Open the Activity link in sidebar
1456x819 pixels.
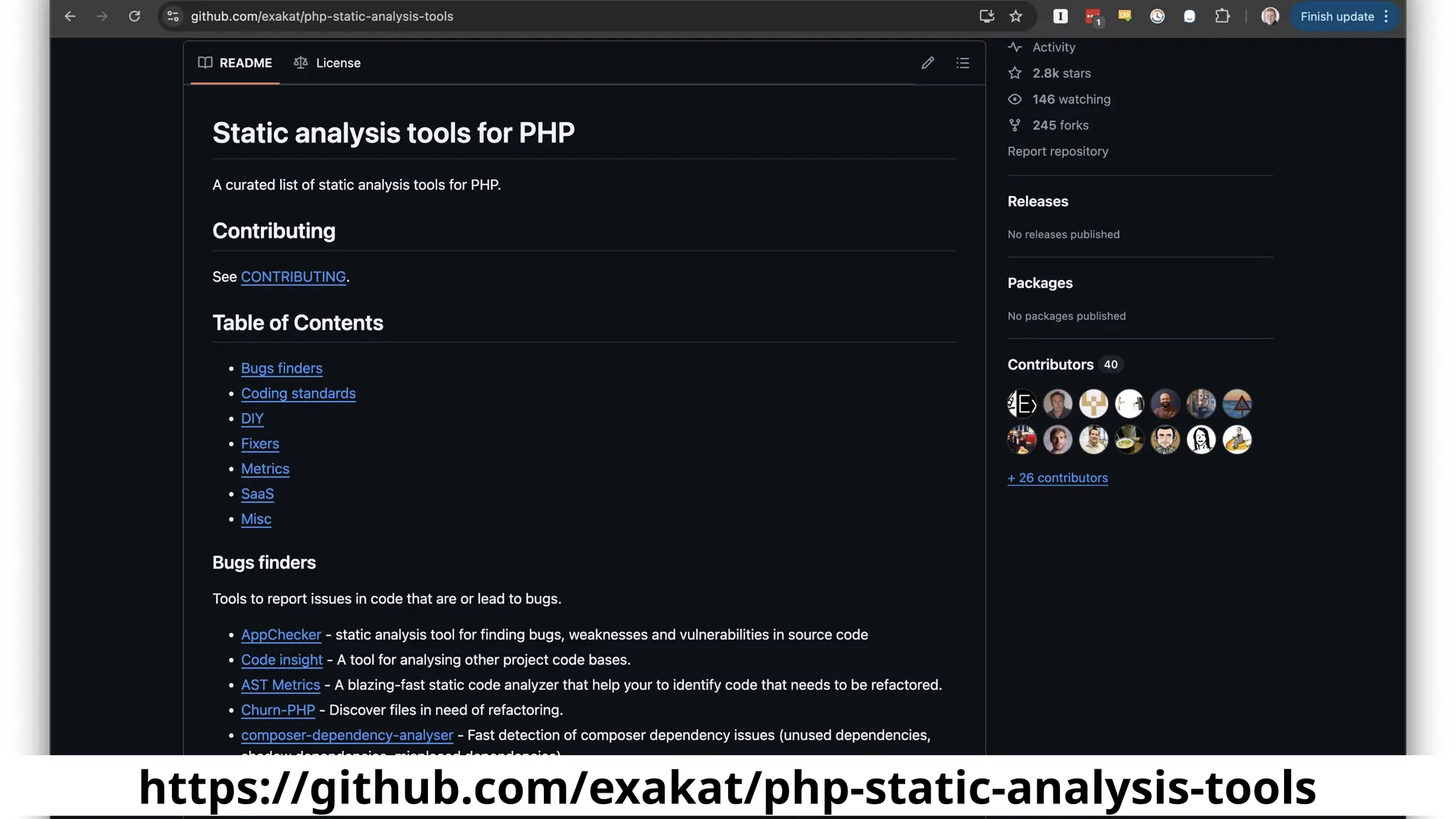click(x=1042, y=47)
